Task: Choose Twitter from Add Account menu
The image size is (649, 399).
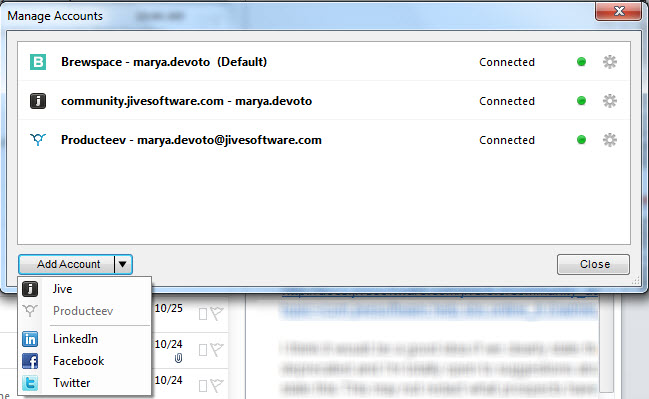Action: pyautogui.click(x=85, y=383)
